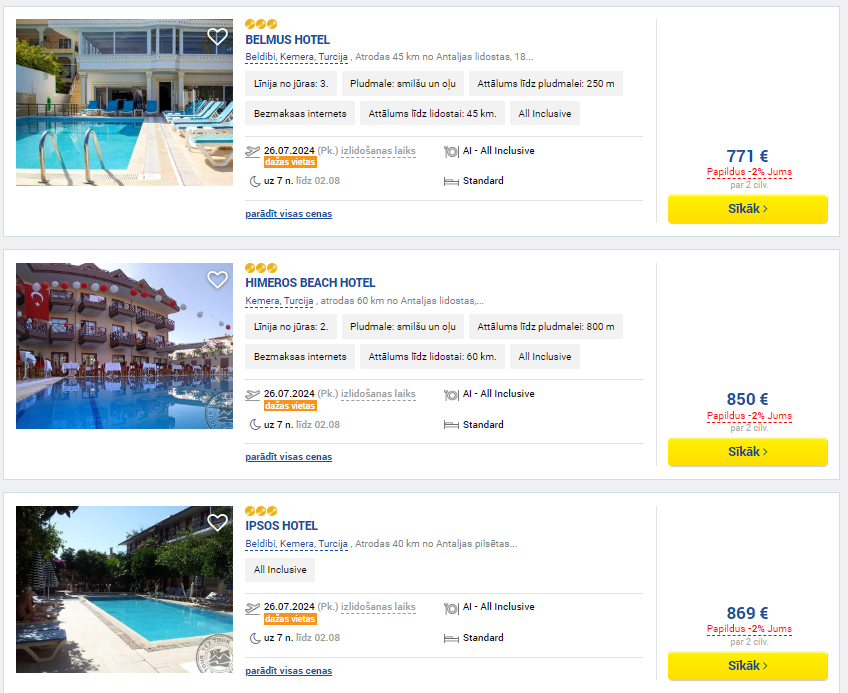Expand all prices for Ipsos Hotel

(288, 671)
